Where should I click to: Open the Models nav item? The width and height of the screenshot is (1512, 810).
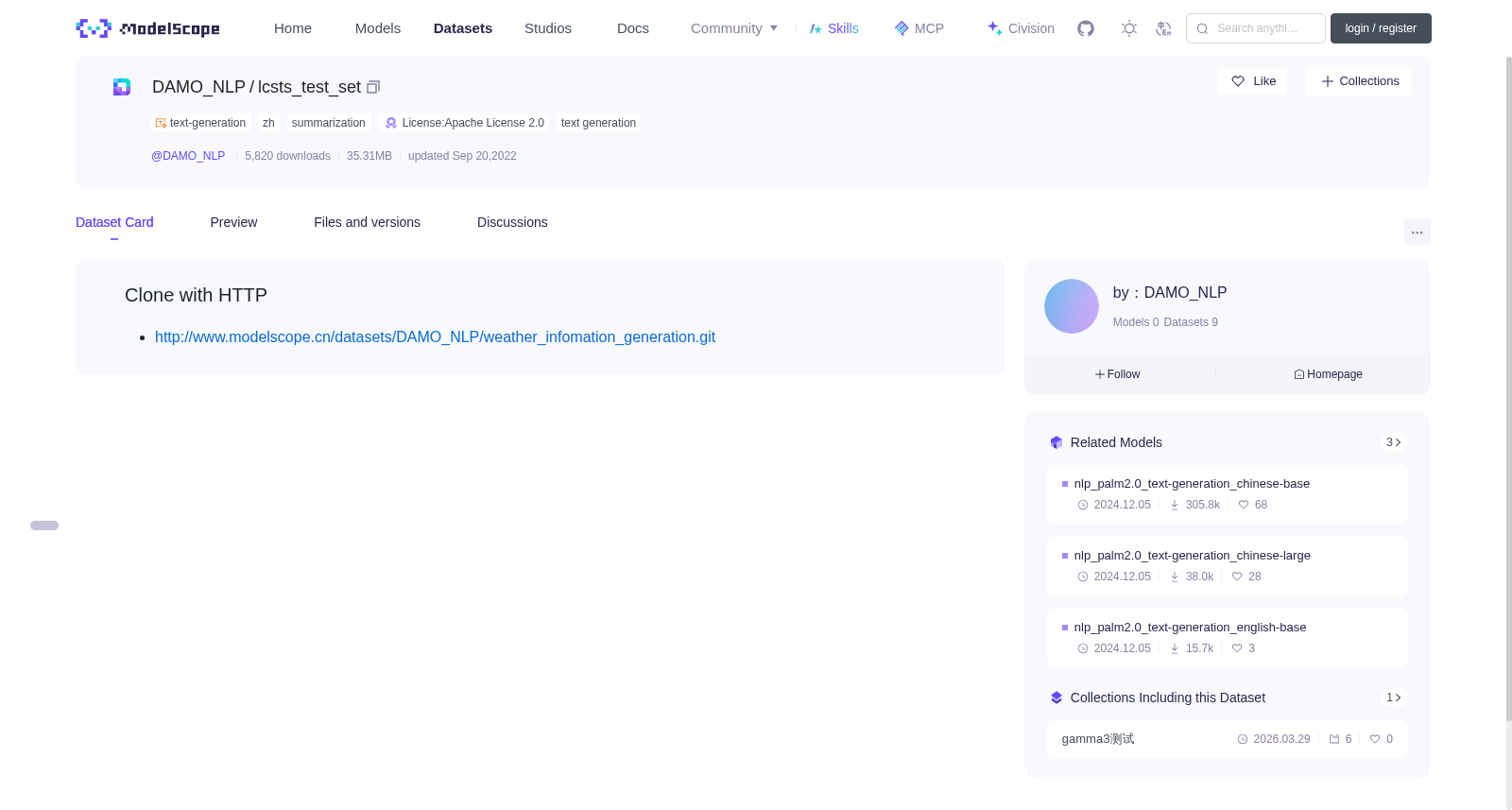coord(378,28)
